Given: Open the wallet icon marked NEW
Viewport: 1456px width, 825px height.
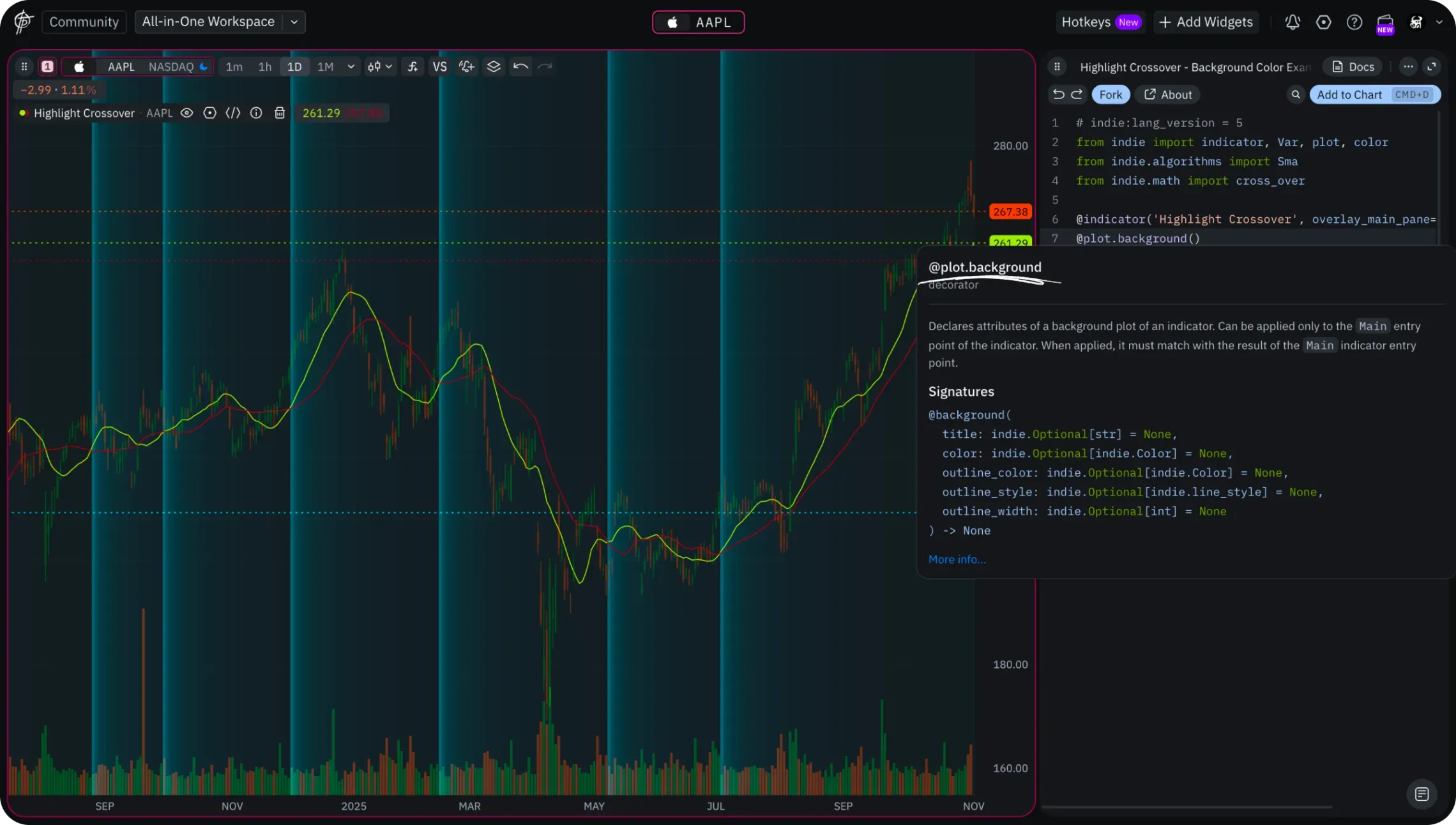Looking at the screenshot, I should tap(1384, 23).
